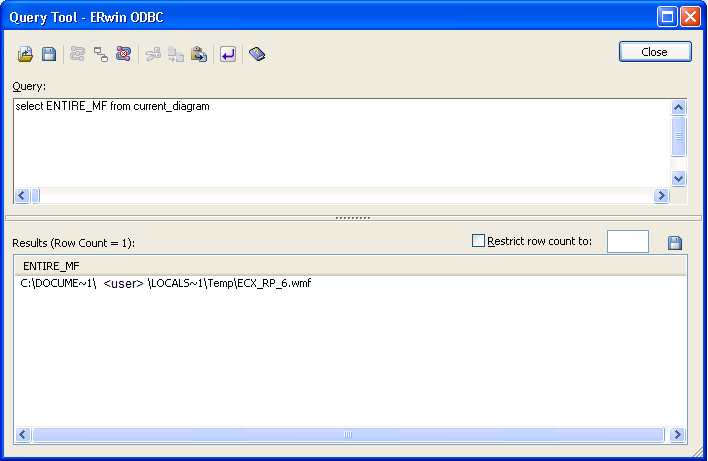Save the query with the toolbar disk icon

[x=49, y=54]
